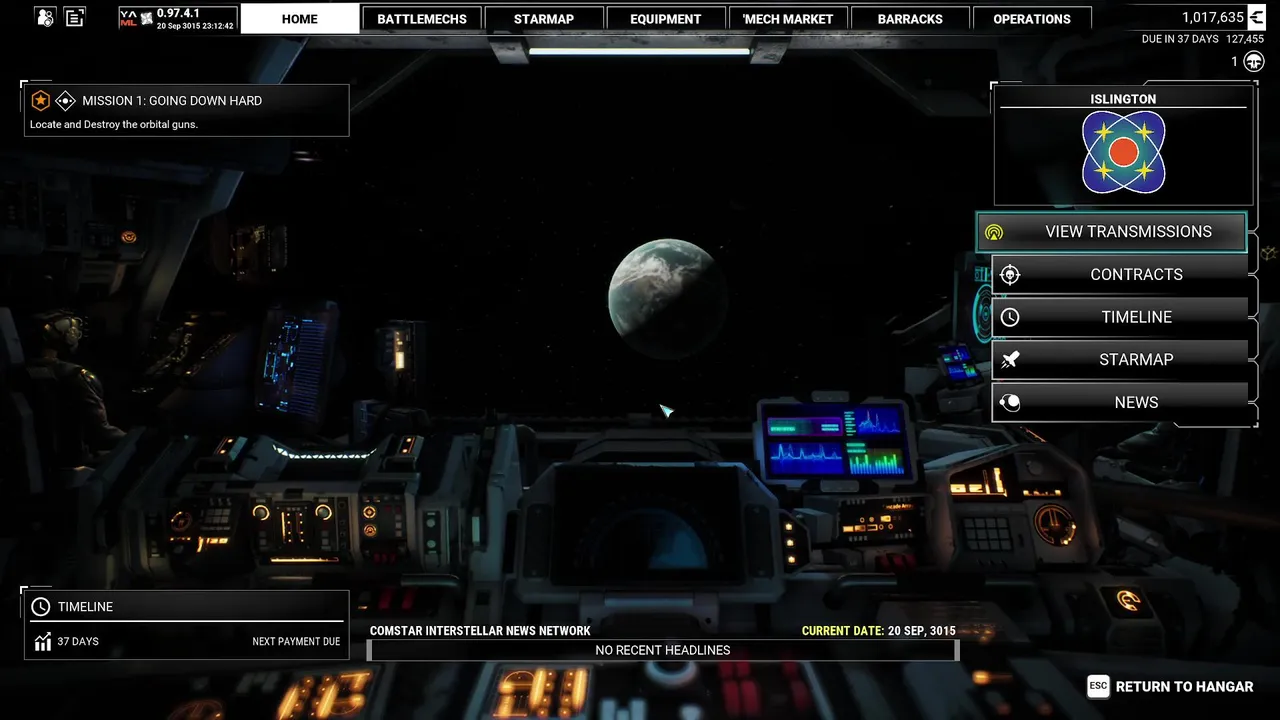Screen dimensions: 1280x720
Task: Open the News side button
Action: click(1120, 402)
